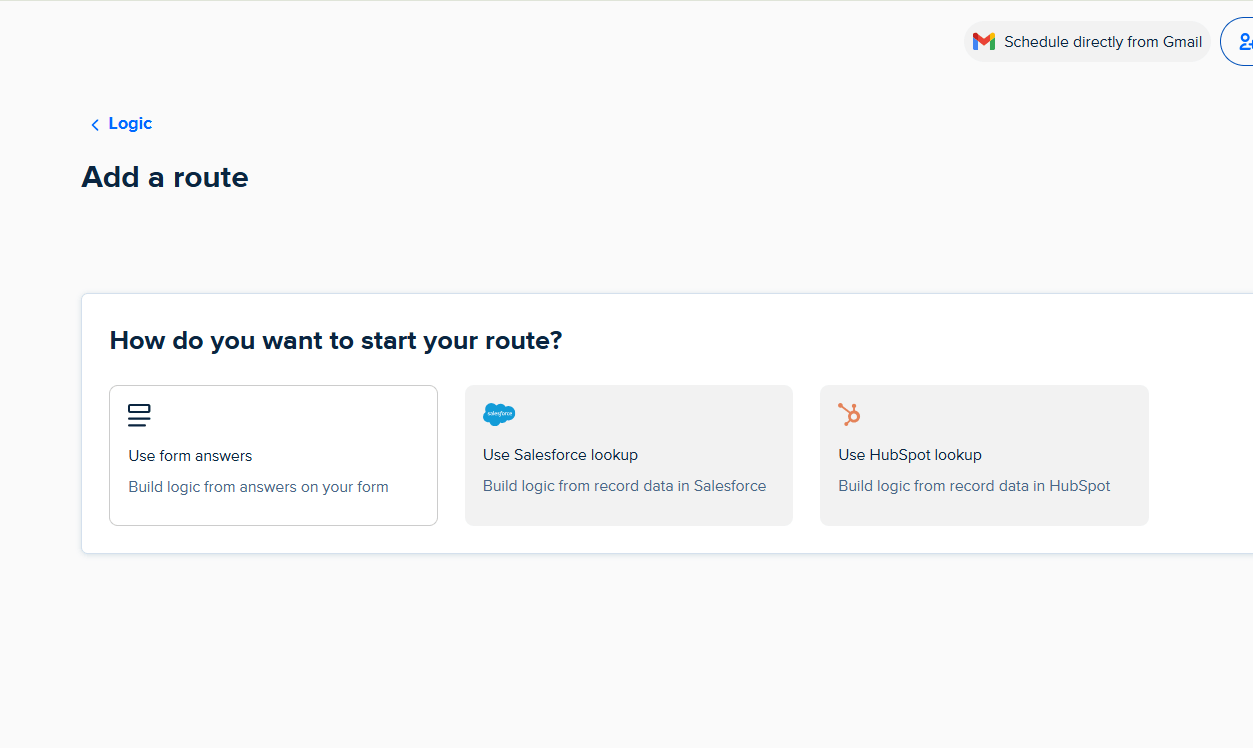Image resolution: width=1253 pixels, height=748 pixels.
Task: Click the Use HubSpot lookup label text
Action: point(910,454)
